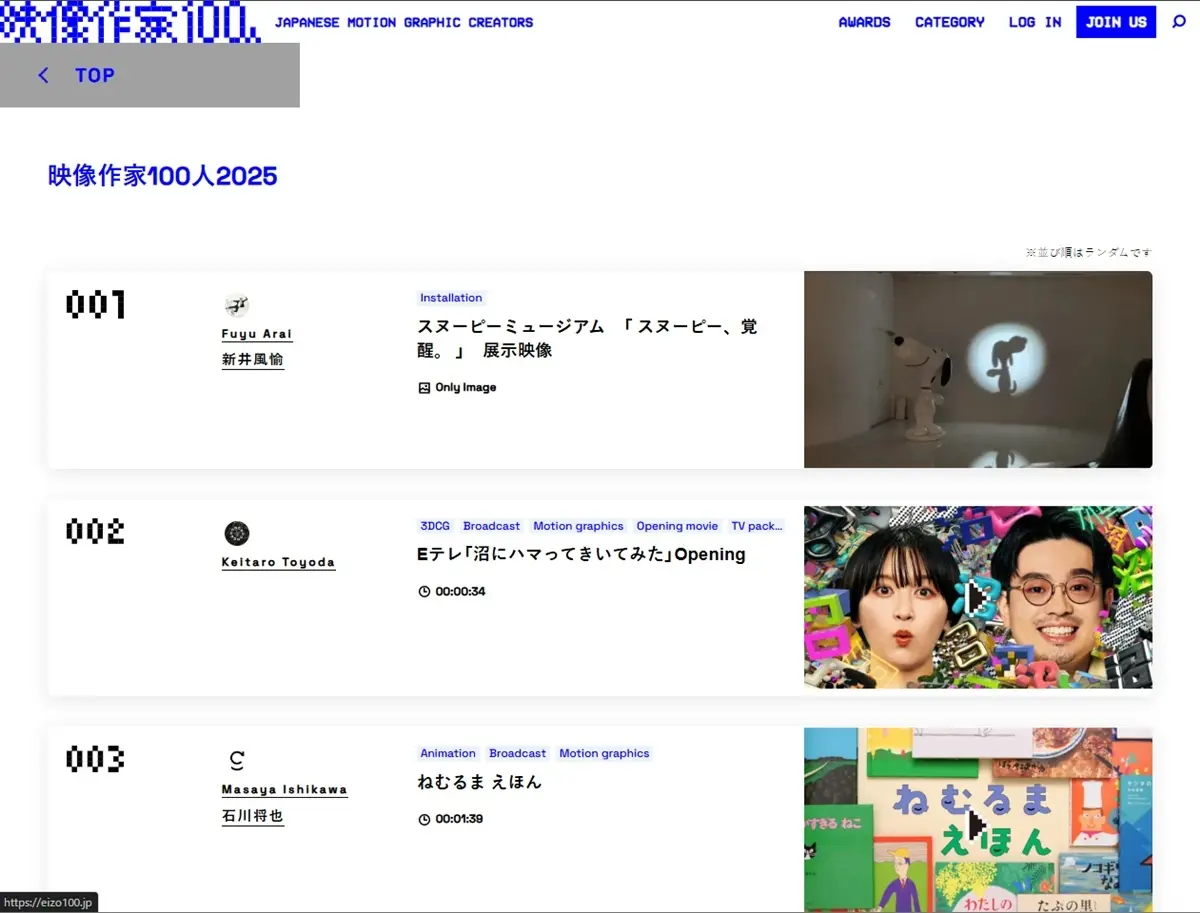Select the Motion graphics tag on entry 002

pyautogui.click(x=578, y=525)
